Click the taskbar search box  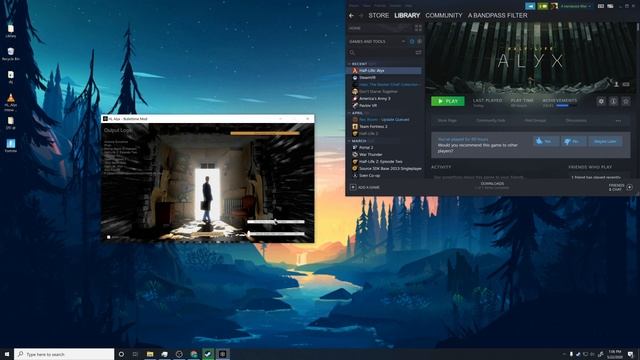(64, 354)
